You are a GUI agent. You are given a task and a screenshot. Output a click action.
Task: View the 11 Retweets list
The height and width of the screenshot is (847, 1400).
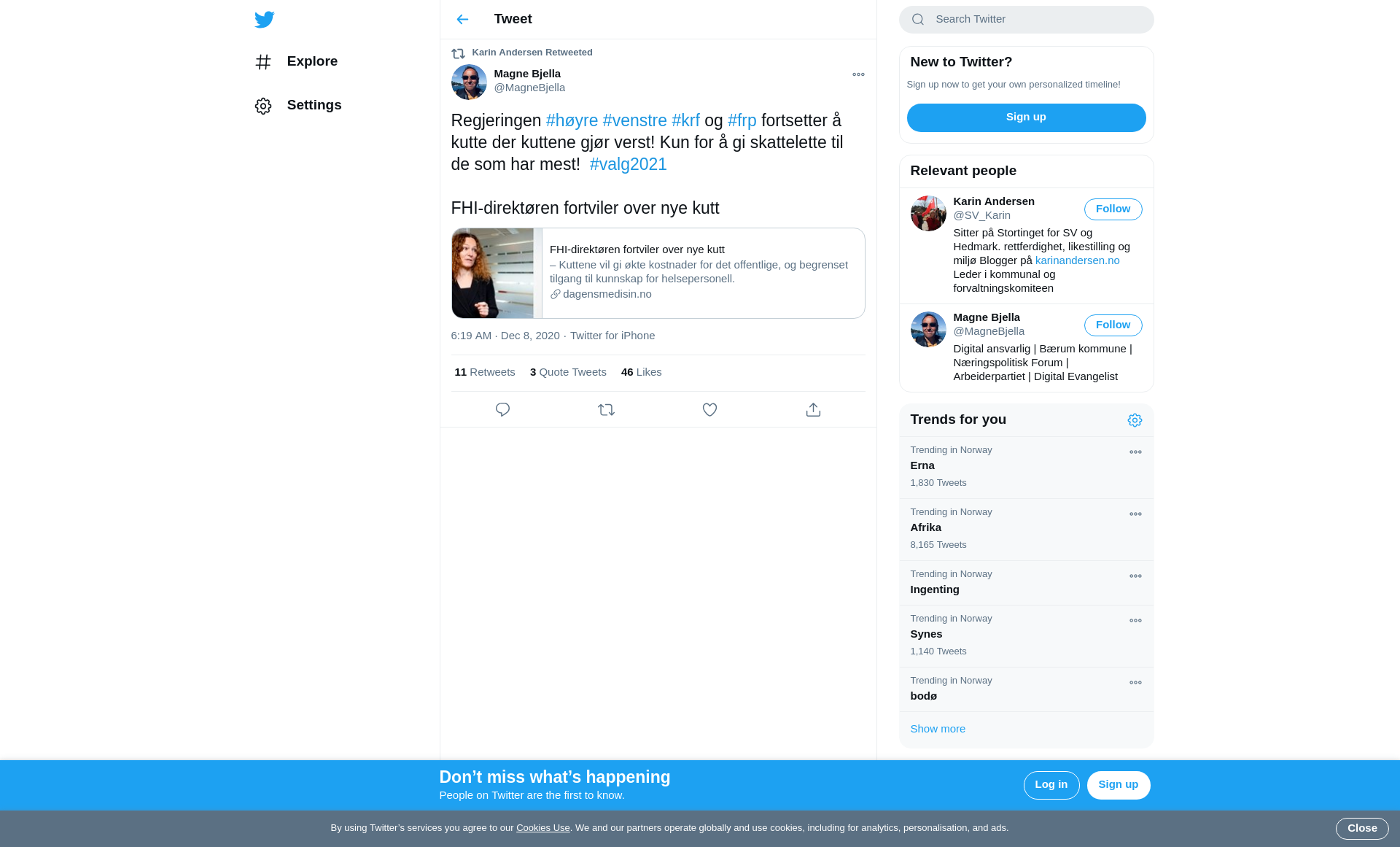[x=485, y=372]
